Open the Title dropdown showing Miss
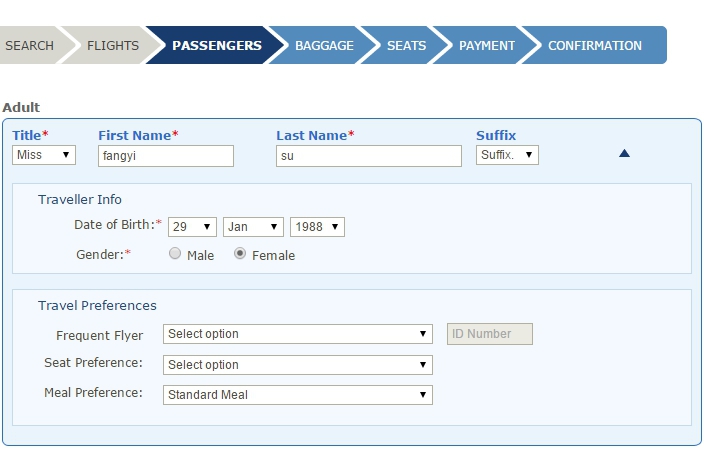Screen dimensions: 707x455 [44, 155]
